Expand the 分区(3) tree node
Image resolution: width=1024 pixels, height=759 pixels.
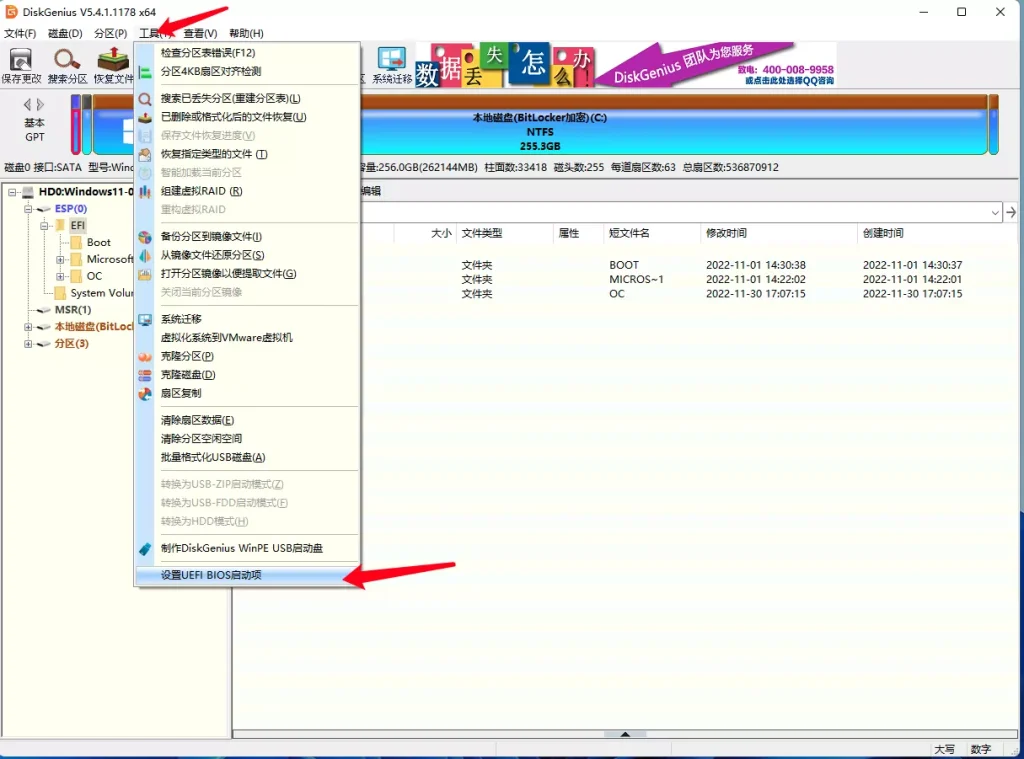29,344
